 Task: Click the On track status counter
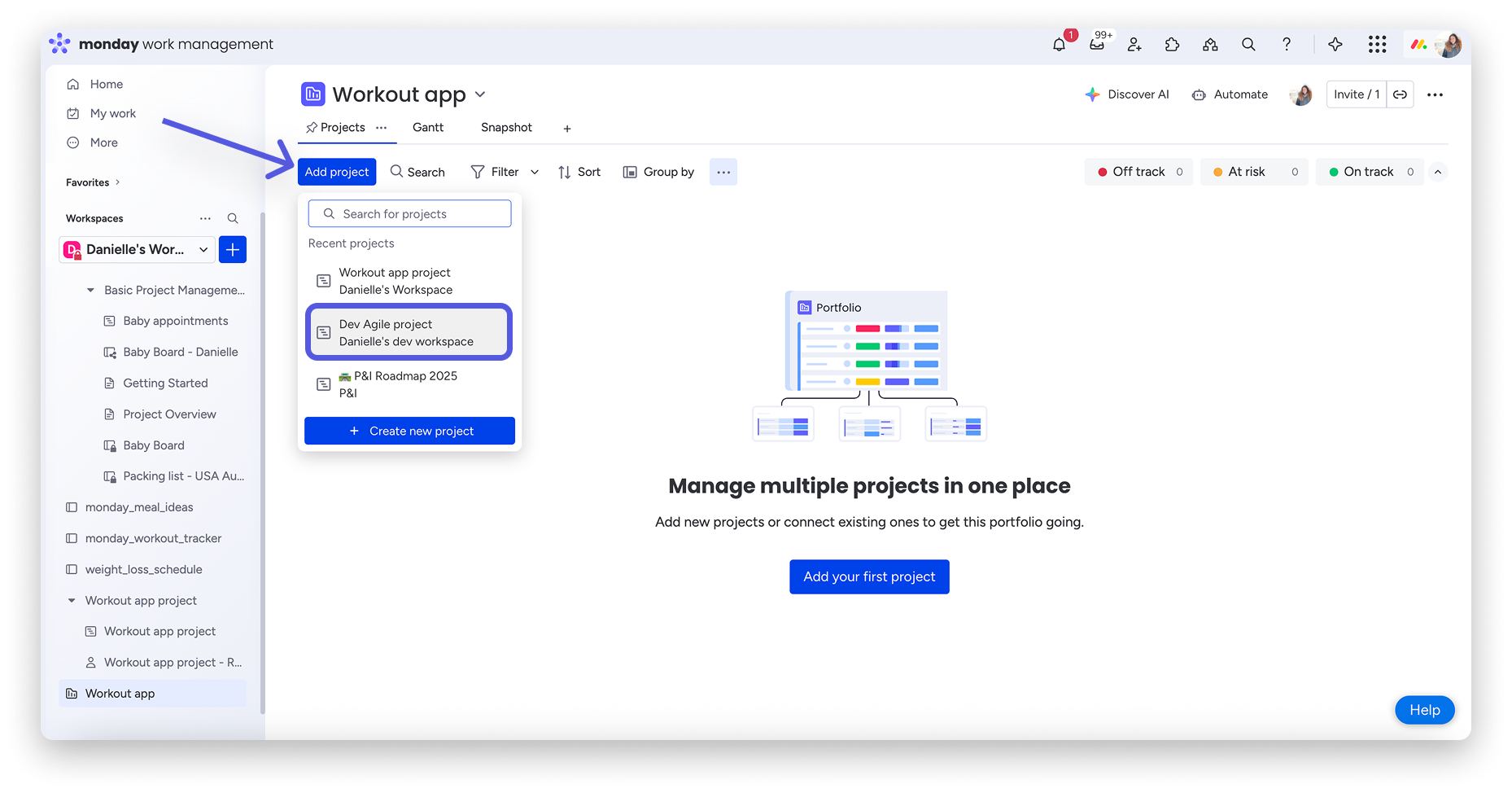[x=1370, y=172]
